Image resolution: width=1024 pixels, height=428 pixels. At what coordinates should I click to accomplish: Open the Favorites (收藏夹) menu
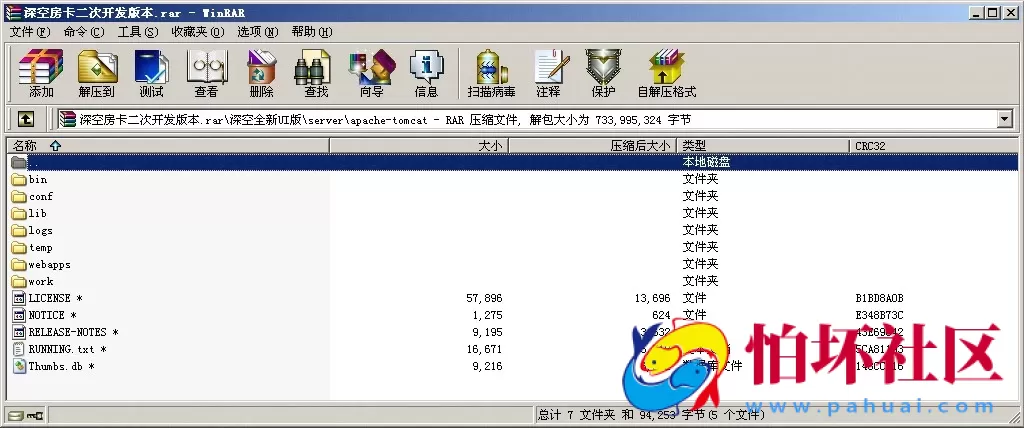point(198,31)
